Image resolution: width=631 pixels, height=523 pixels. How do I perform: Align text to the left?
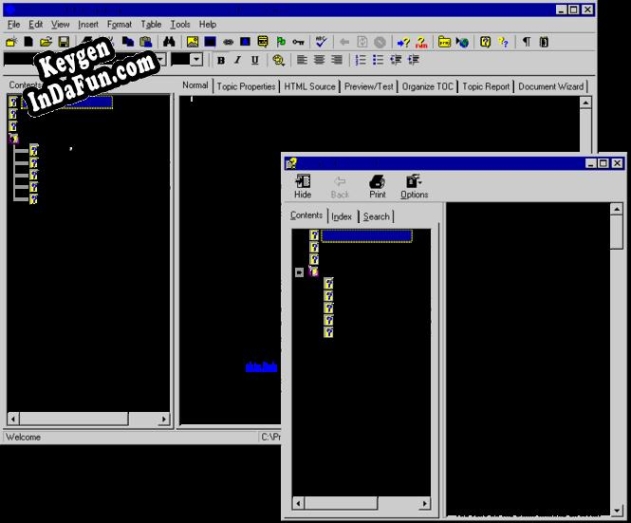point(301,60)
